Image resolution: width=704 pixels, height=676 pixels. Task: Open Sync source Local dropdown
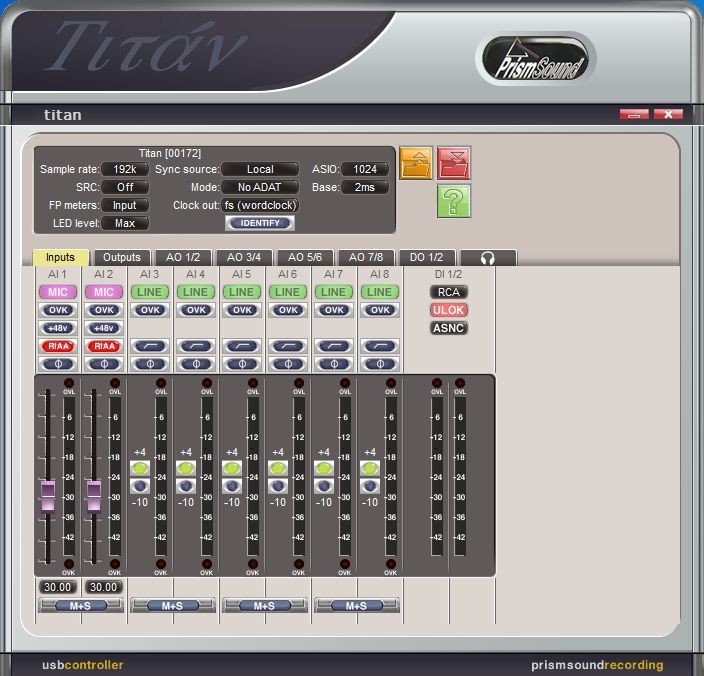pyautogui.click(x=260, y=169)
